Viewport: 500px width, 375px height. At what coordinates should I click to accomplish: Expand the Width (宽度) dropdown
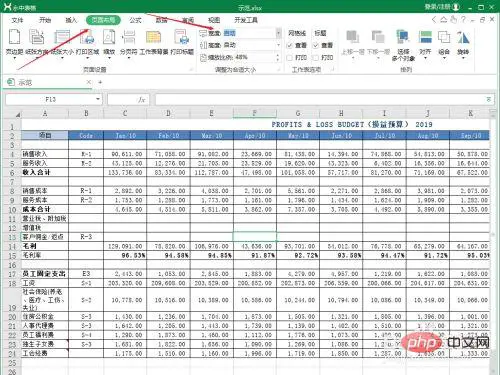point(279,33)
